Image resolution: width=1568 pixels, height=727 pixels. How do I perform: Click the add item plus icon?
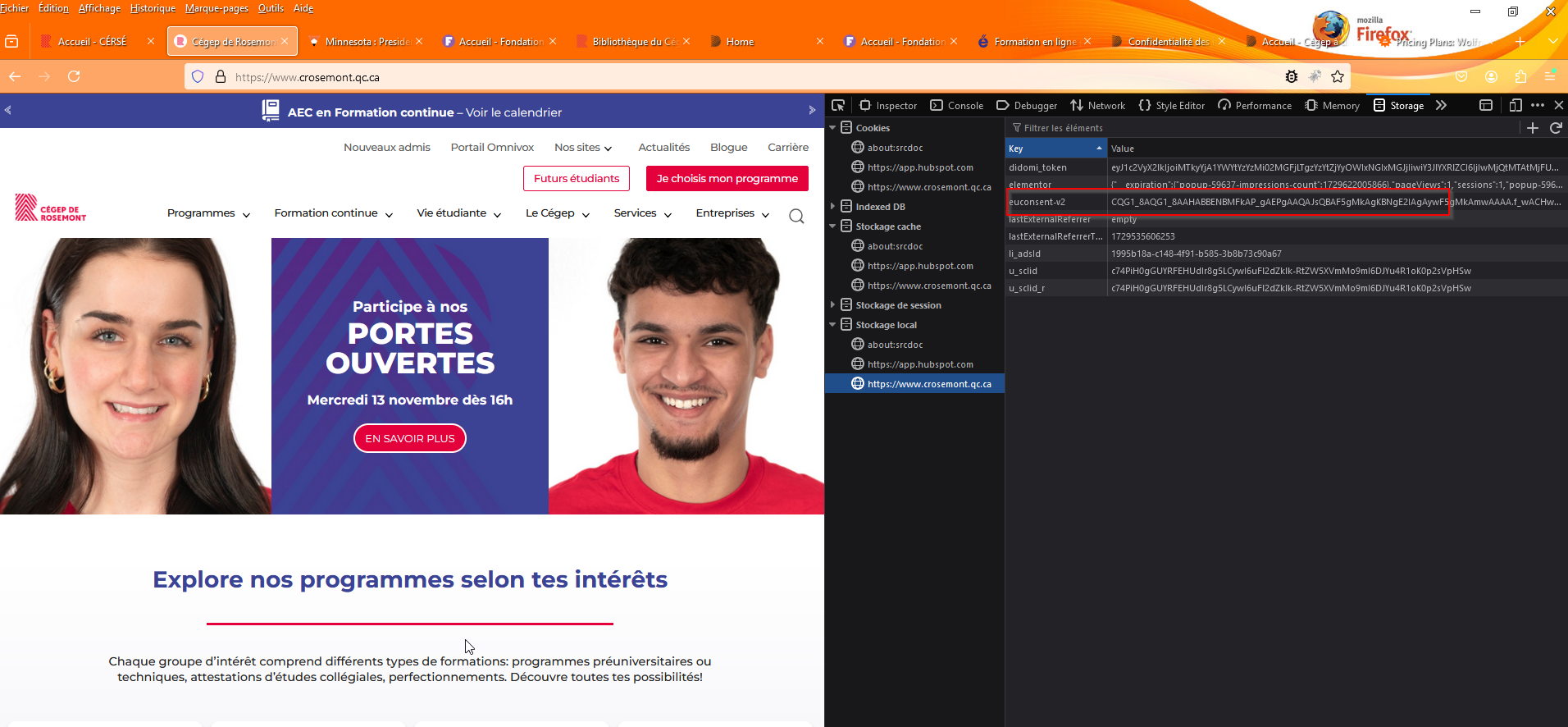pyautogui.click(x=1532, y=128)
